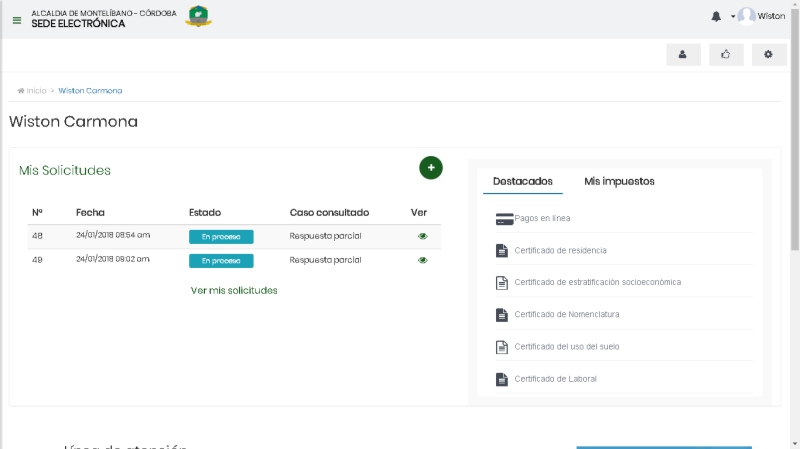The height and width of the screenshot is (449, 800).
Task: Select the Destacados tab
Action: (523, 181)
